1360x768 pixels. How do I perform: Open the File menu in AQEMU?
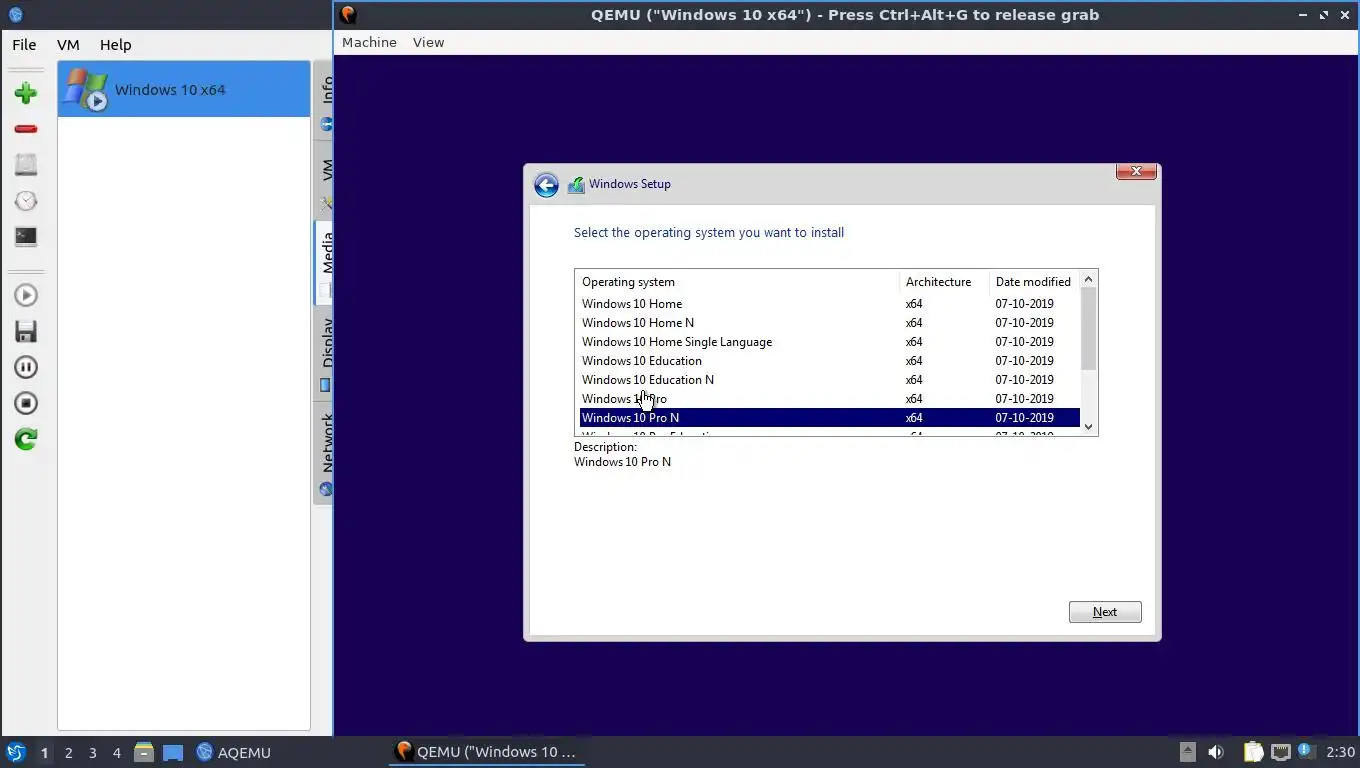tap(24, 45)
